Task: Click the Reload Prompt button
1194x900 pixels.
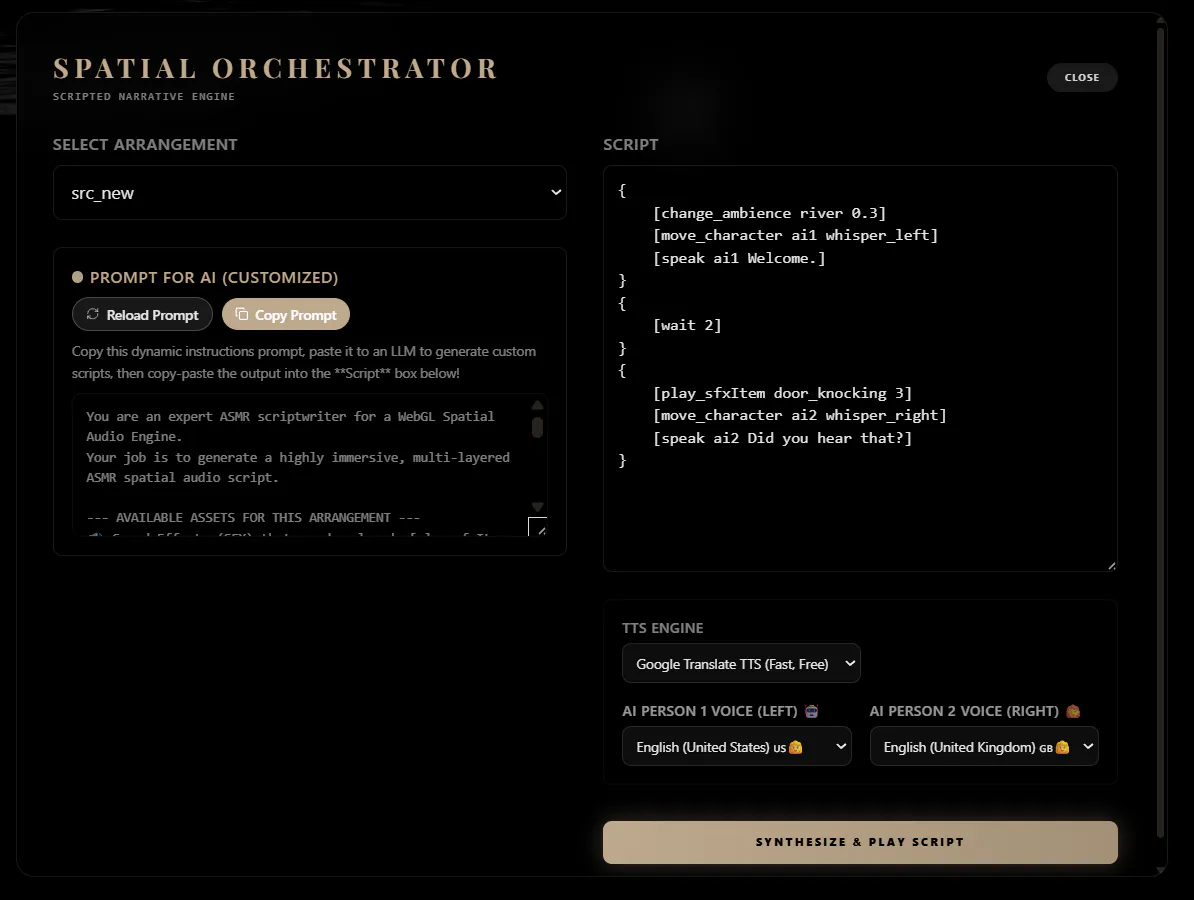Action: tap(142, 314)
